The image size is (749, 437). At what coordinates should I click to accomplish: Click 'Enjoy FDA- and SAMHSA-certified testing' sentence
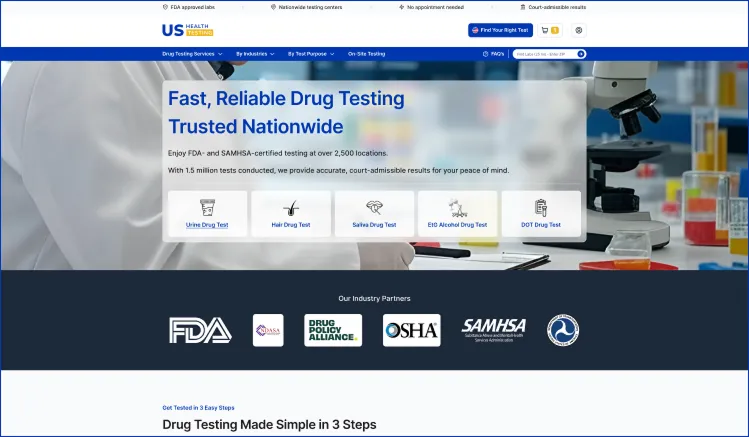(278, 153)
